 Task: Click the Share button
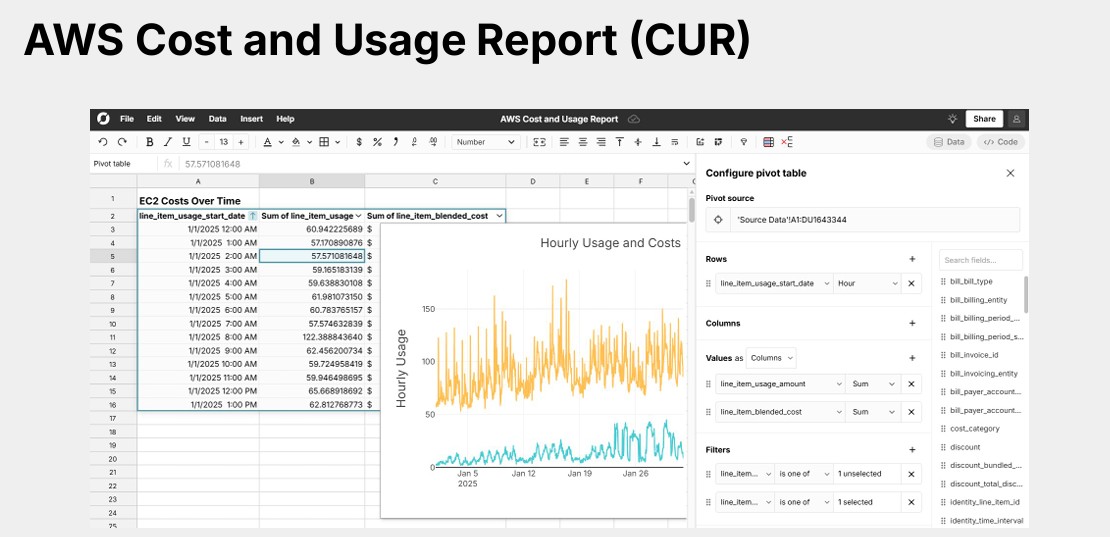(984, 119)
